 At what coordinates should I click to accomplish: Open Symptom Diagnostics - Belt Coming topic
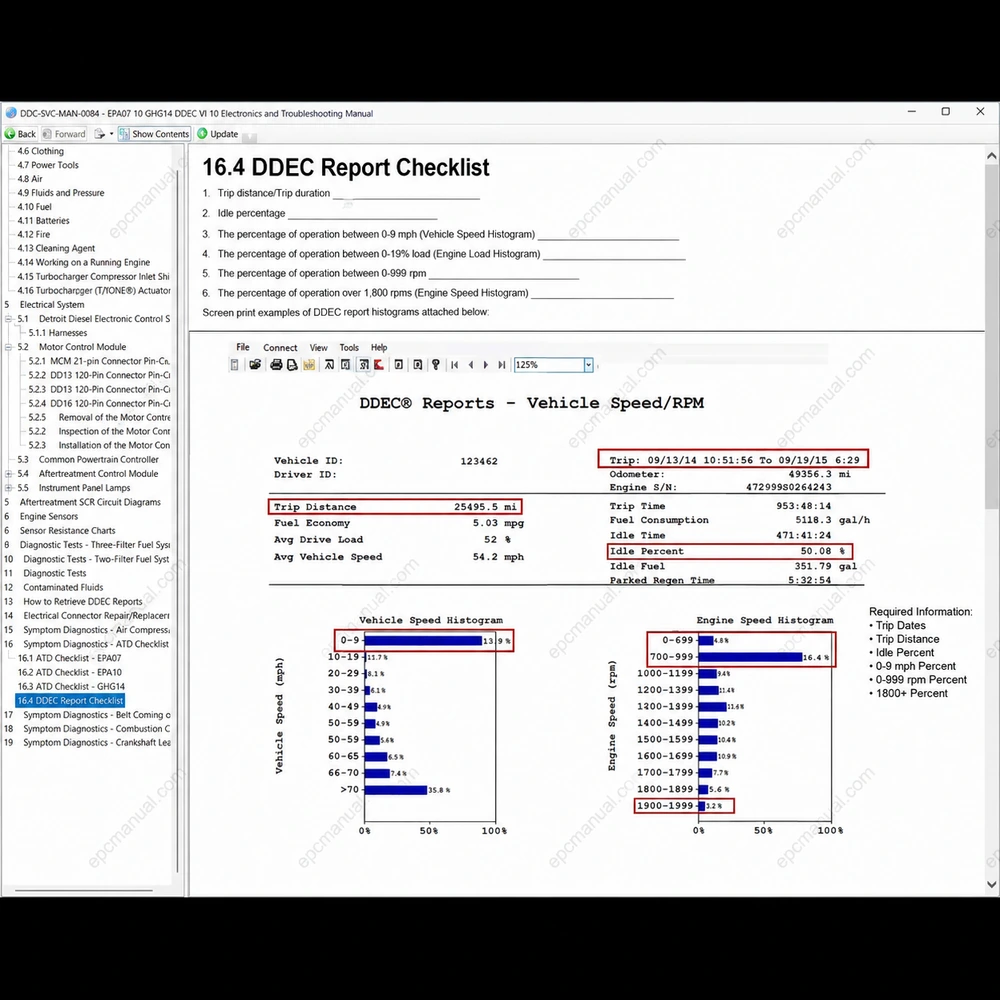pyautogui.click(x=97, y=715)
